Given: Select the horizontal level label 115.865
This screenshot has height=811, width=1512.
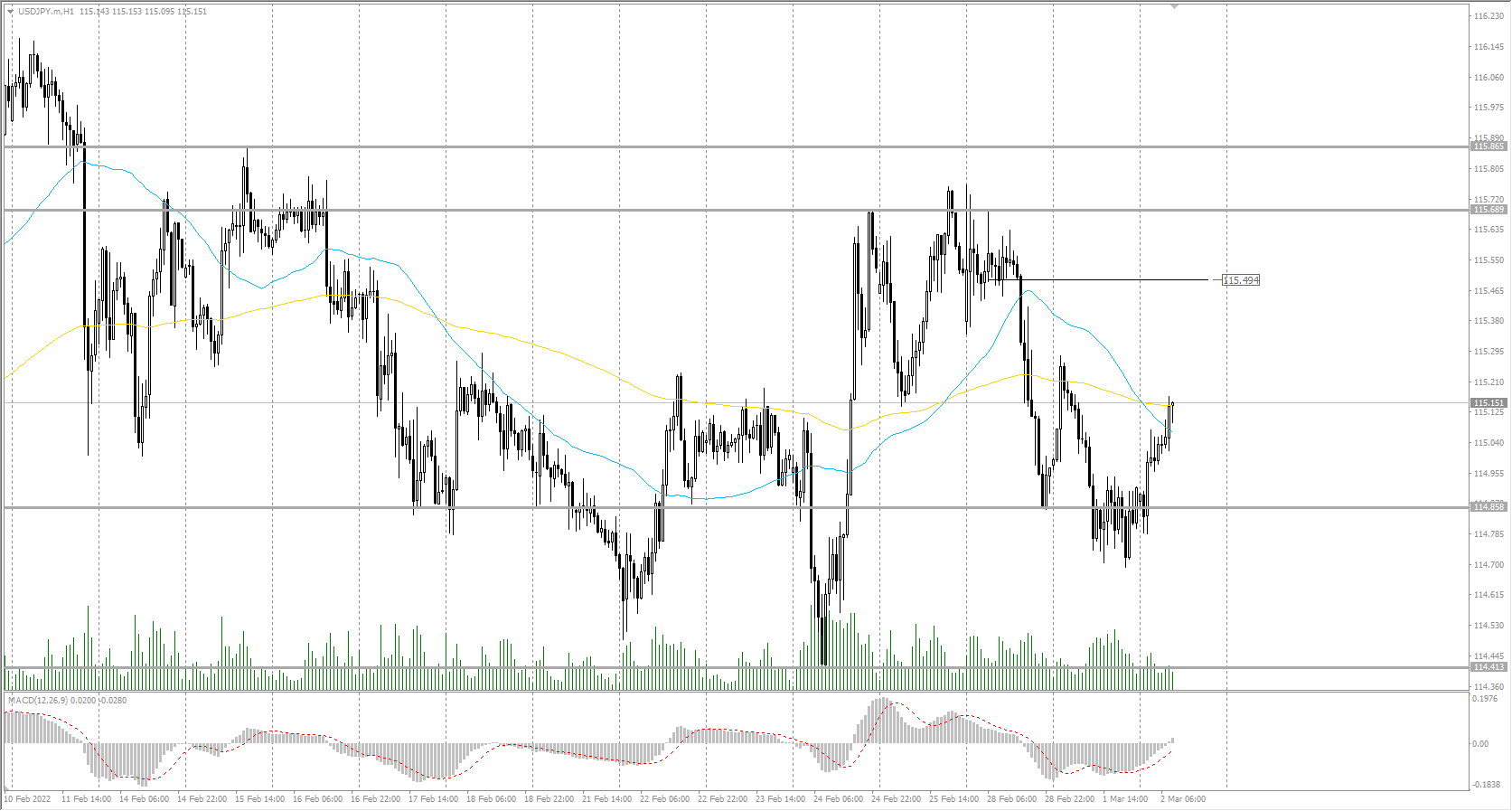Looking at the screenshot, I should pyautogui.click(x=1489, y=146).
